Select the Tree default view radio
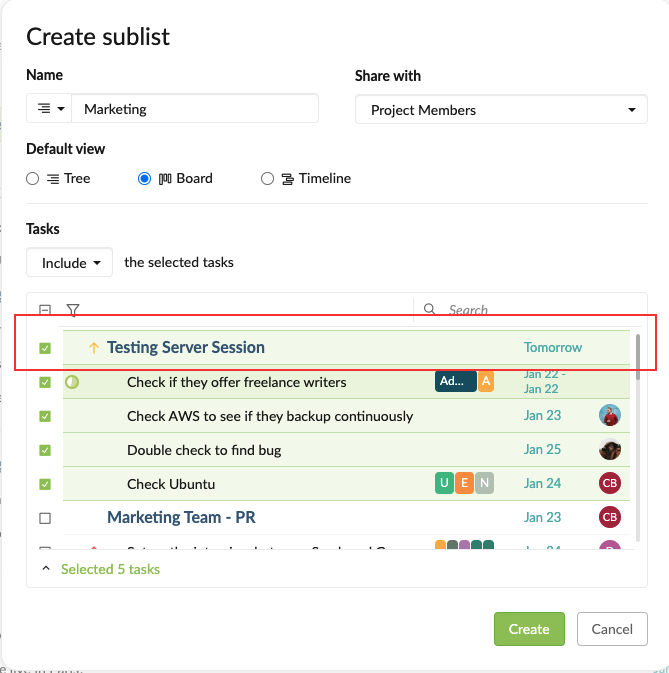Screen dimensions: 669x673 point(33,179)
